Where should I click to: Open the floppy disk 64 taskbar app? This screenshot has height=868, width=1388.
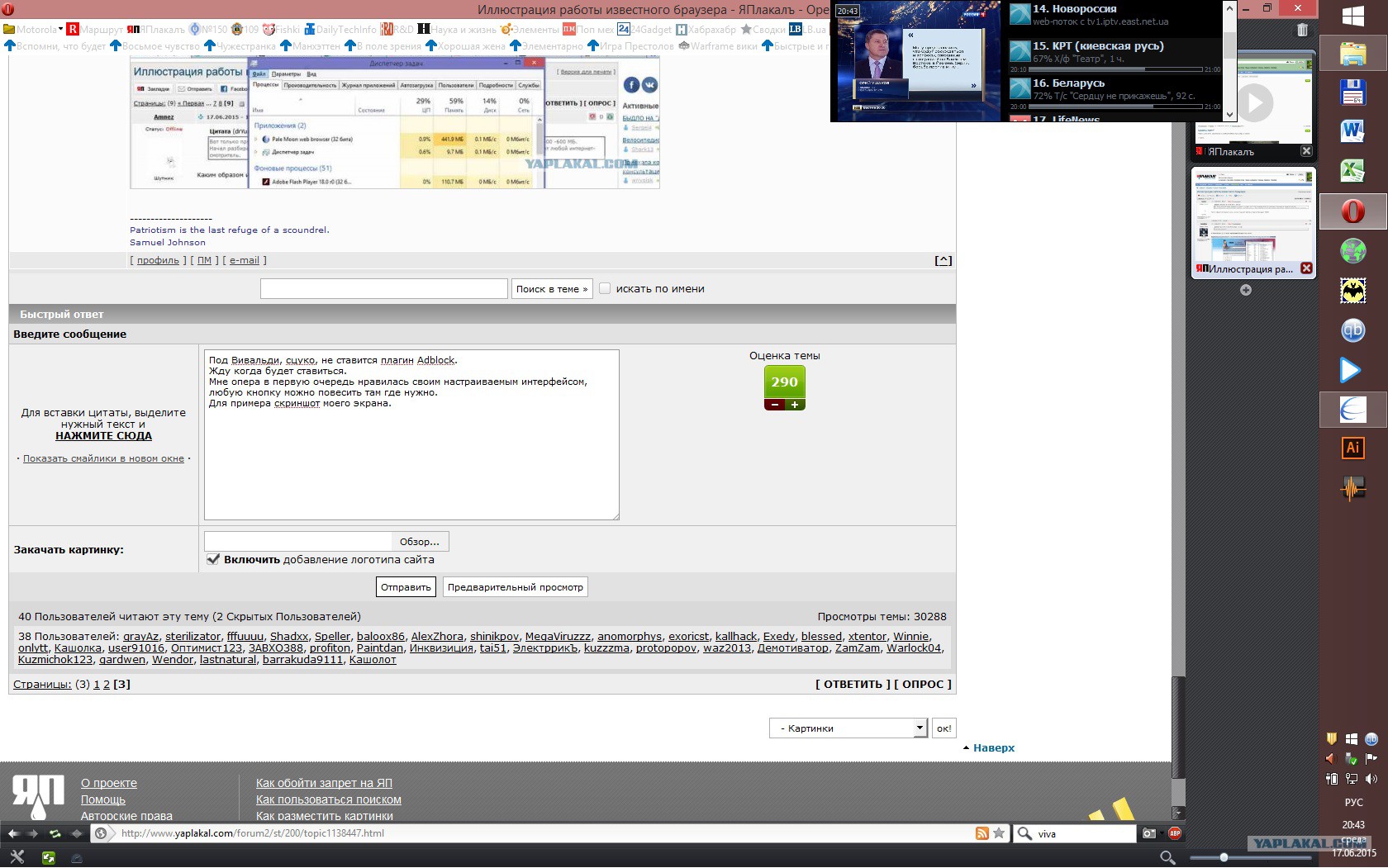pyautogui.click(x=1353, y=92)
